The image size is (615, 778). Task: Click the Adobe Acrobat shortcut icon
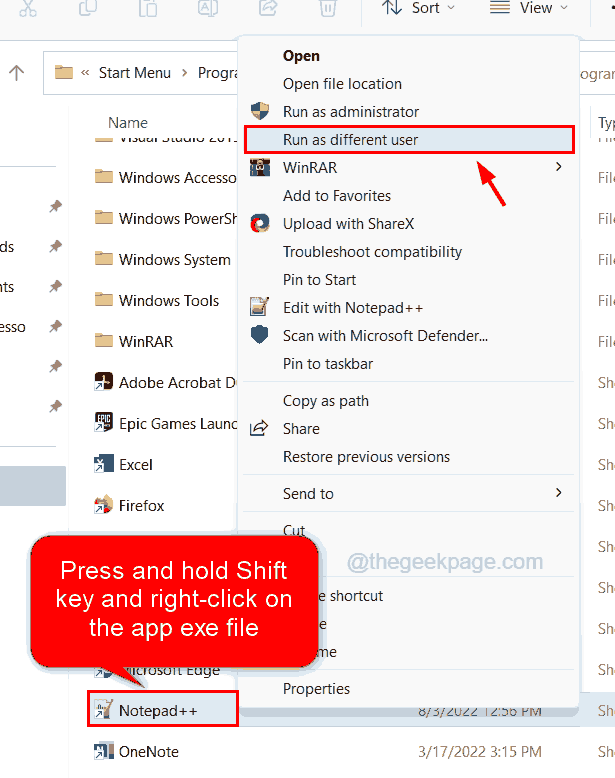(x=103, y=382)
